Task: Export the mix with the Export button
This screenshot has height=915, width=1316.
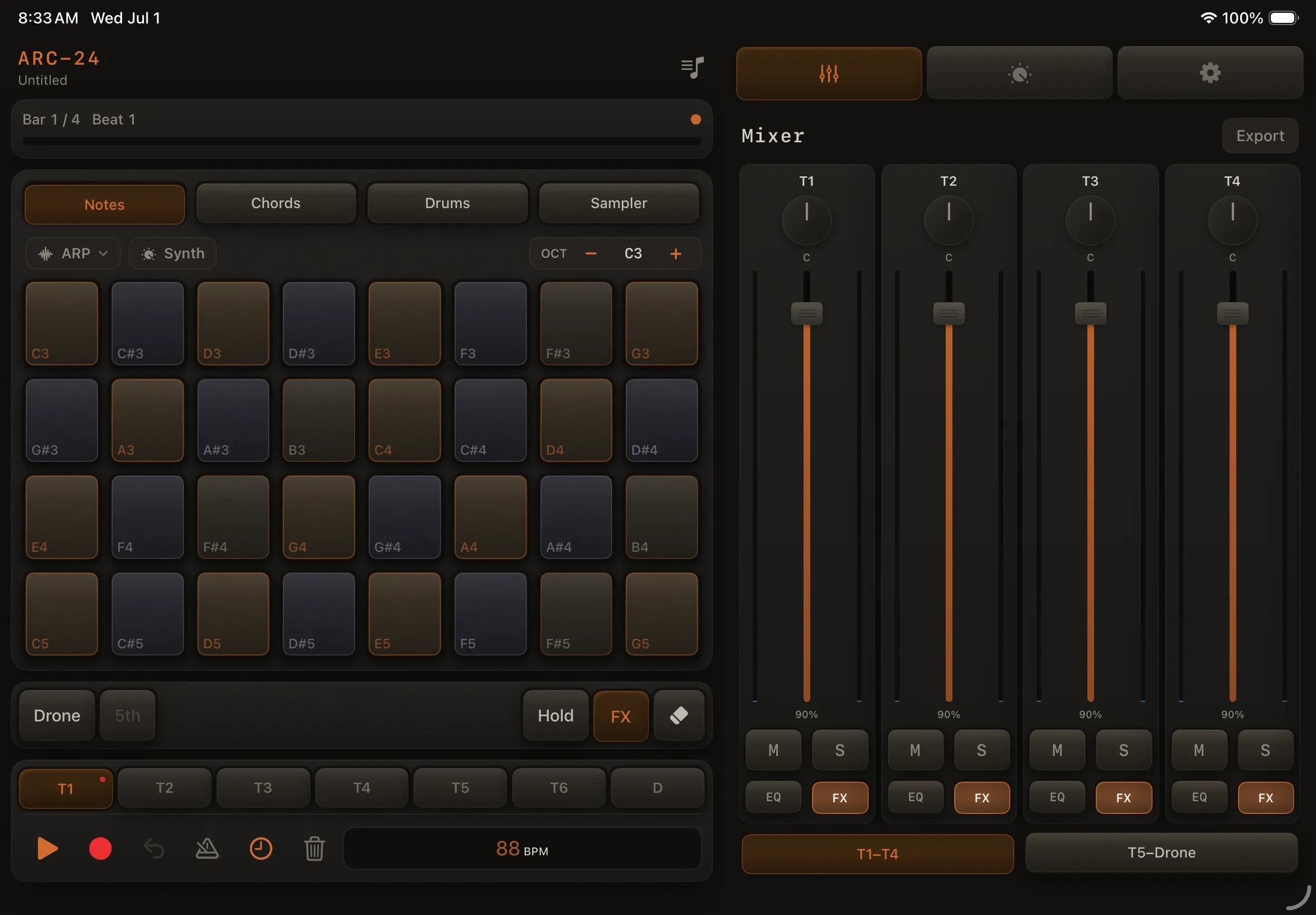Action: [x=1259, y=136]
